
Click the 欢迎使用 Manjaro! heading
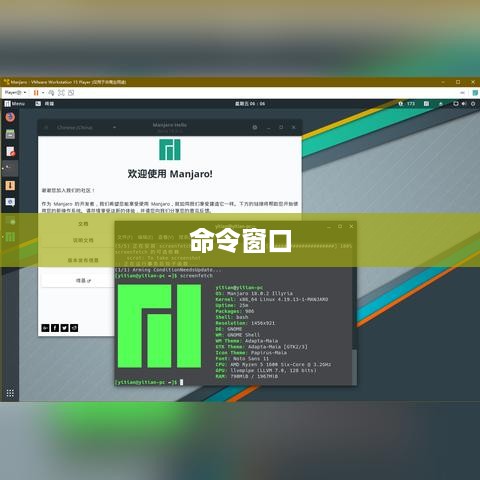click(x=170, y=174)
